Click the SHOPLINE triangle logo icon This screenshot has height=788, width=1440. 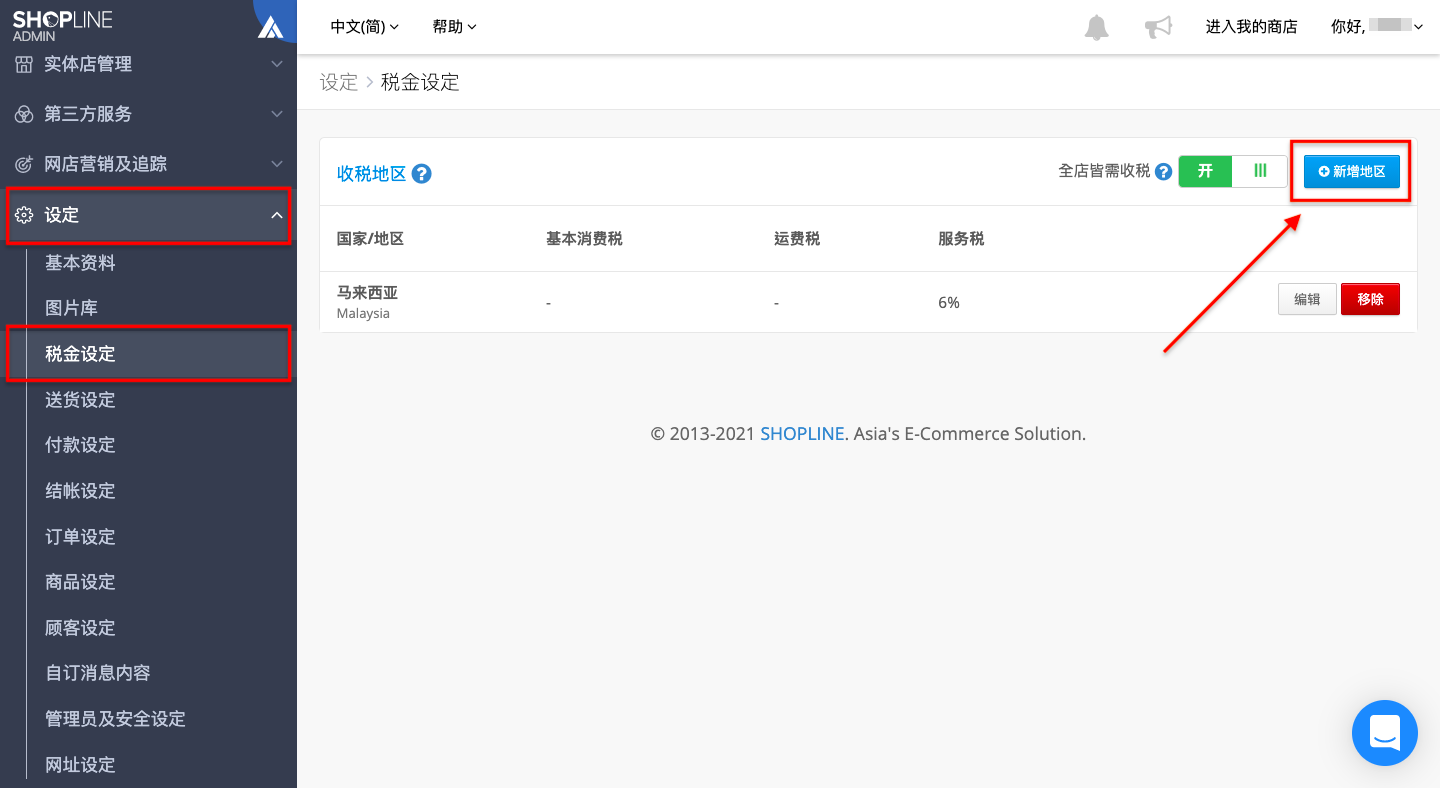click(270, 27)
